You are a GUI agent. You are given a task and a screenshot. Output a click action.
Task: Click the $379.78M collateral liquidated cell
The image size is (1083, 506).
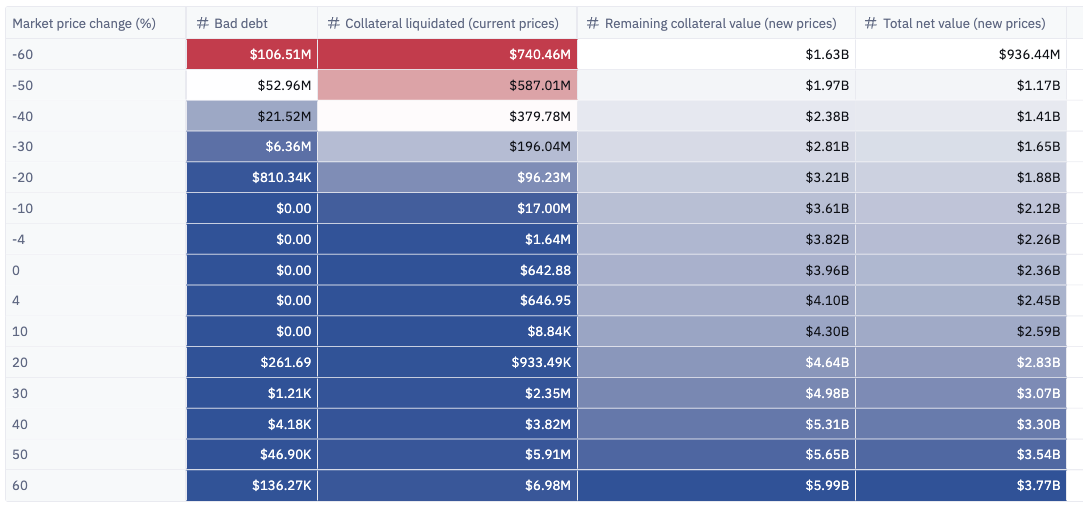(x=447, y=116)
